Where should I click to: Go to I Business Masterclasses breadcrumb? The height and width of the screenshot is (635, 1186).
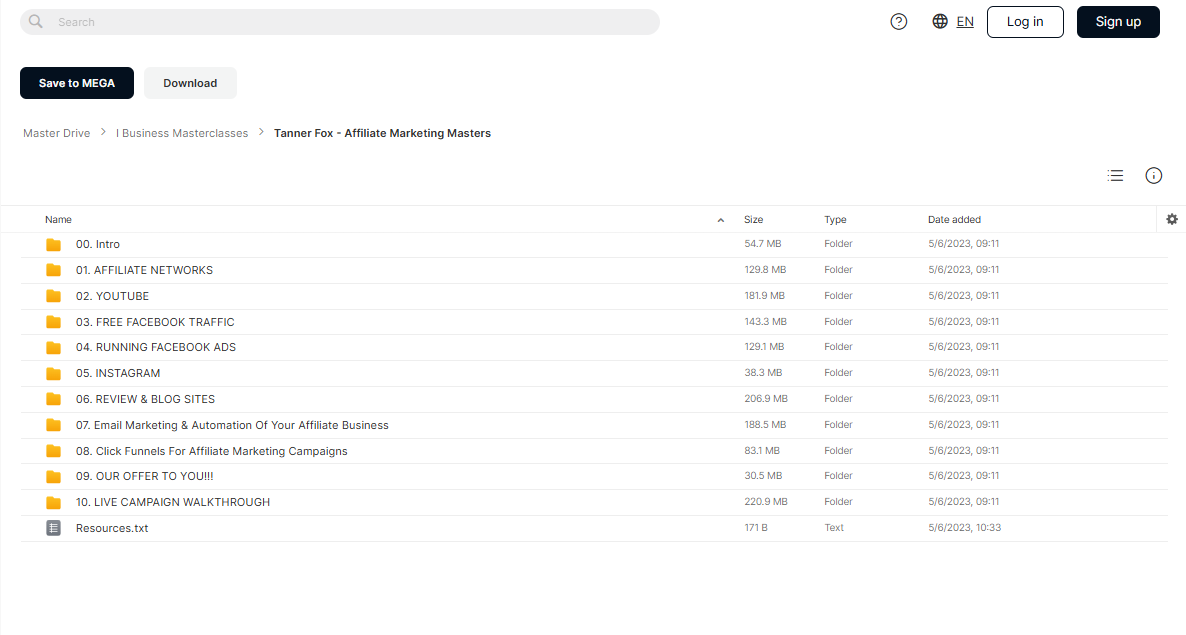pyautogui.click(x=182, y=133)
